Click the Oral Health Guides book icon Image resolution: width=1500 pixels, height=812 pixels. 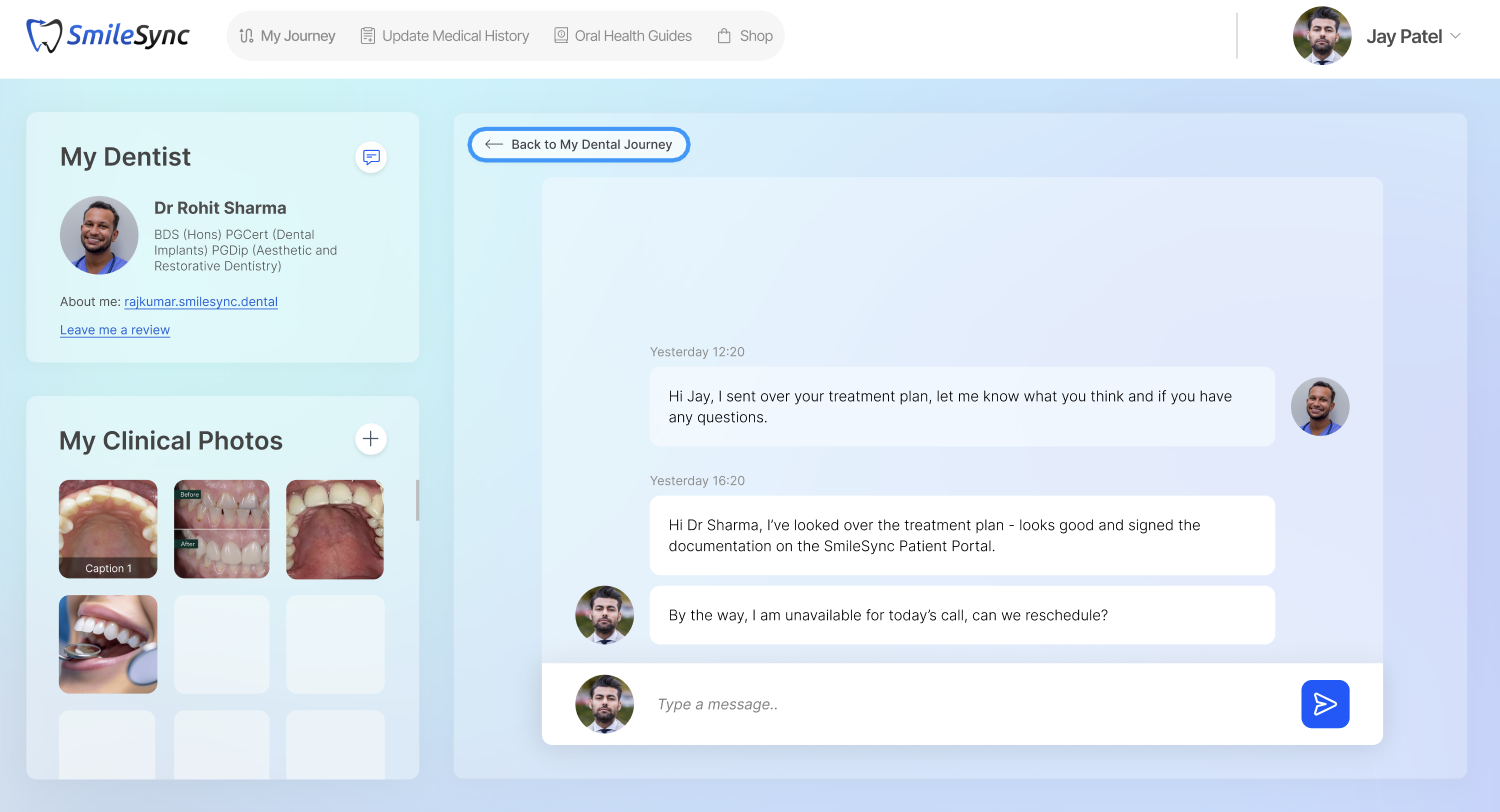(x=561, y=36)
